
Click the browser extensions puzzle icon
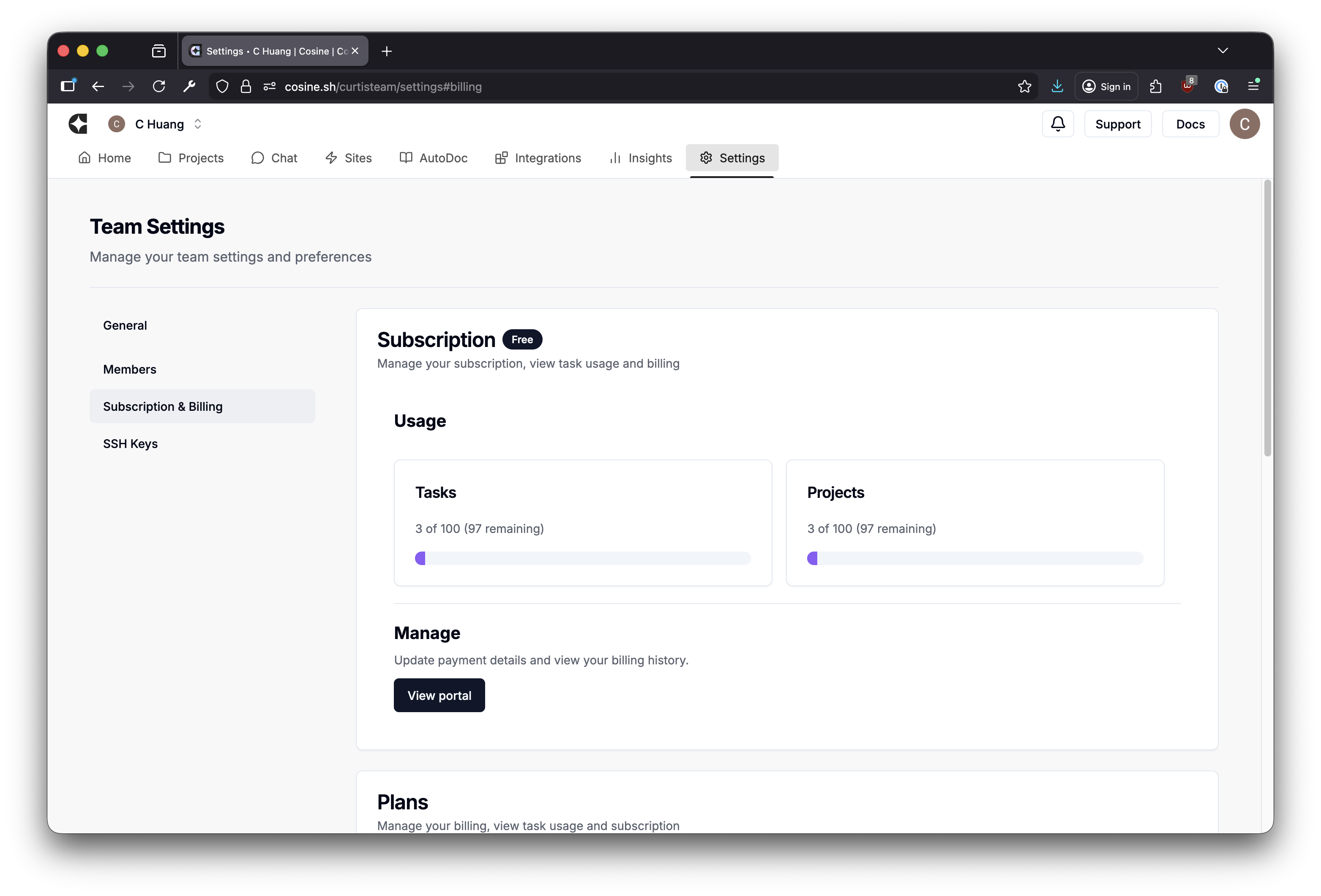tap(1156, 86)
